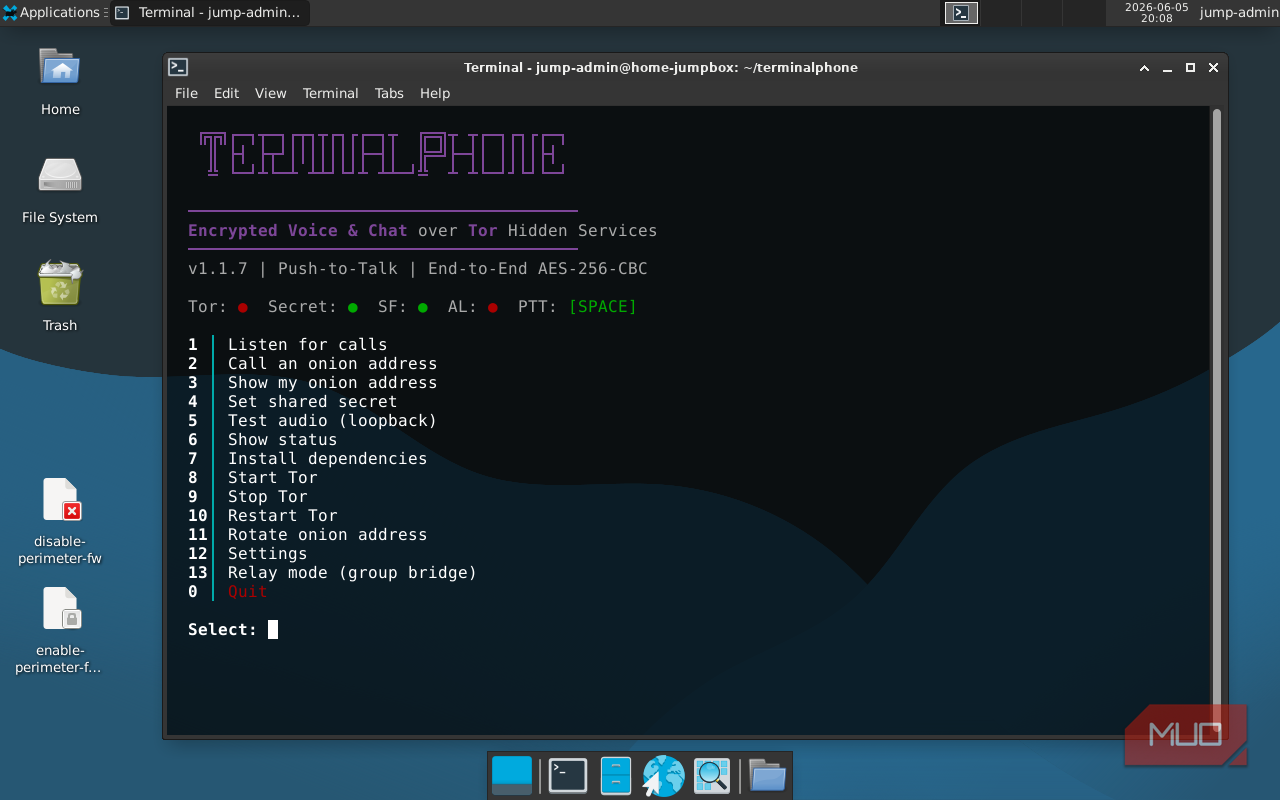Click the "Show my onion address" line
Image resolution: width=1280 pixels, height=800 pixels.
tap(332, 382)
